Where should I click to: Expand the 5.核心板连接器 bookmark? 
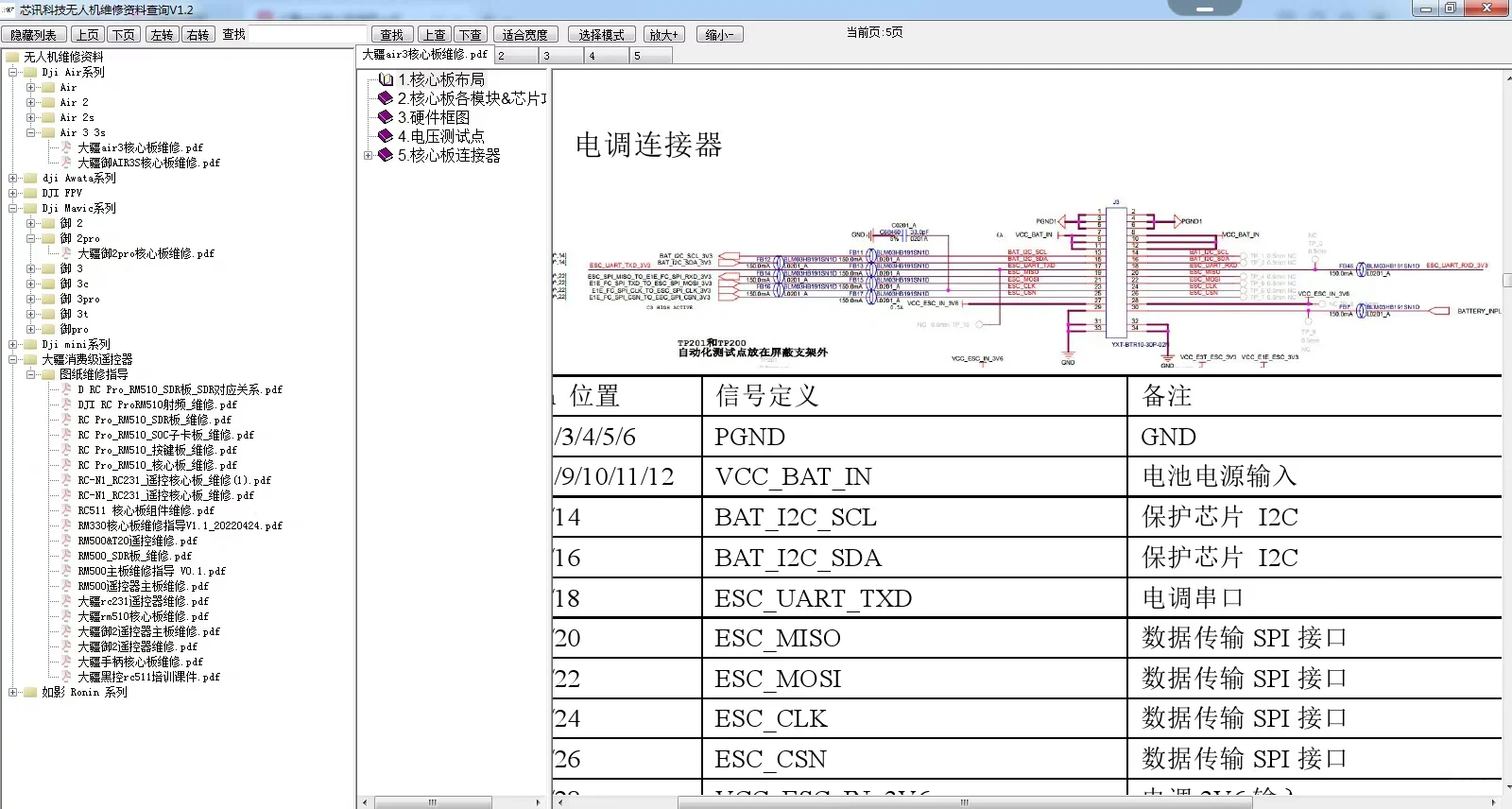pyautogui.click(x=369, y=155)
